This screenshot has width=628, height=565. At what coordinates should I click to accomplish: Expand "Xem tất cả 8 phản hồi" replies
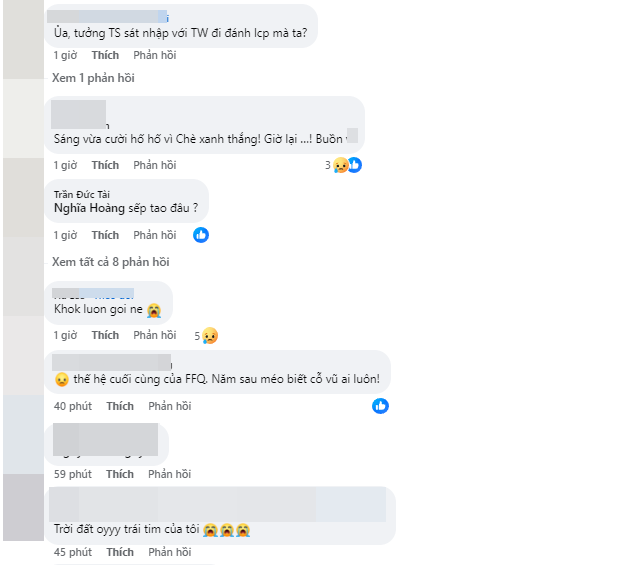tap(111, 262)
